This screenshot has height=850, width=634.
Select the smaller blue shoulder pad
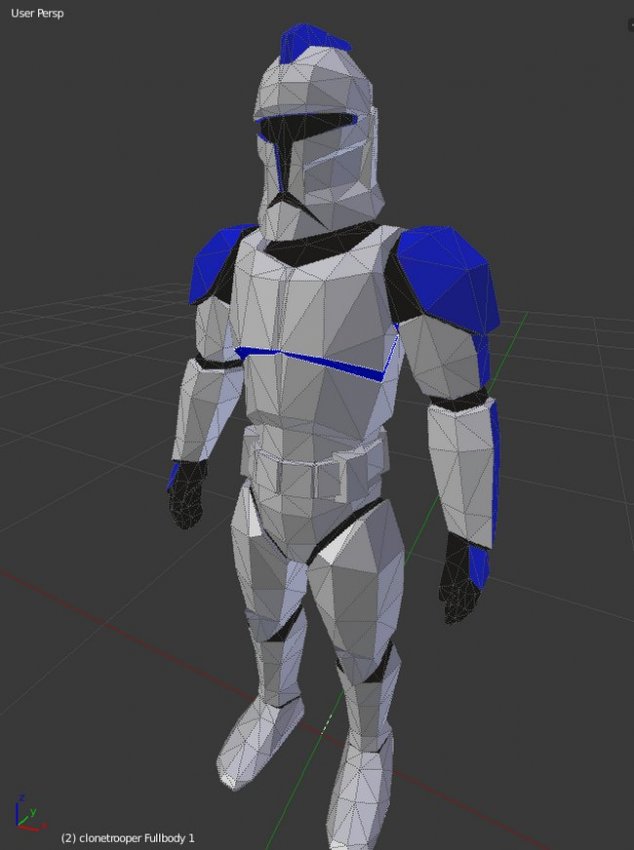click(x=217, y=265)
